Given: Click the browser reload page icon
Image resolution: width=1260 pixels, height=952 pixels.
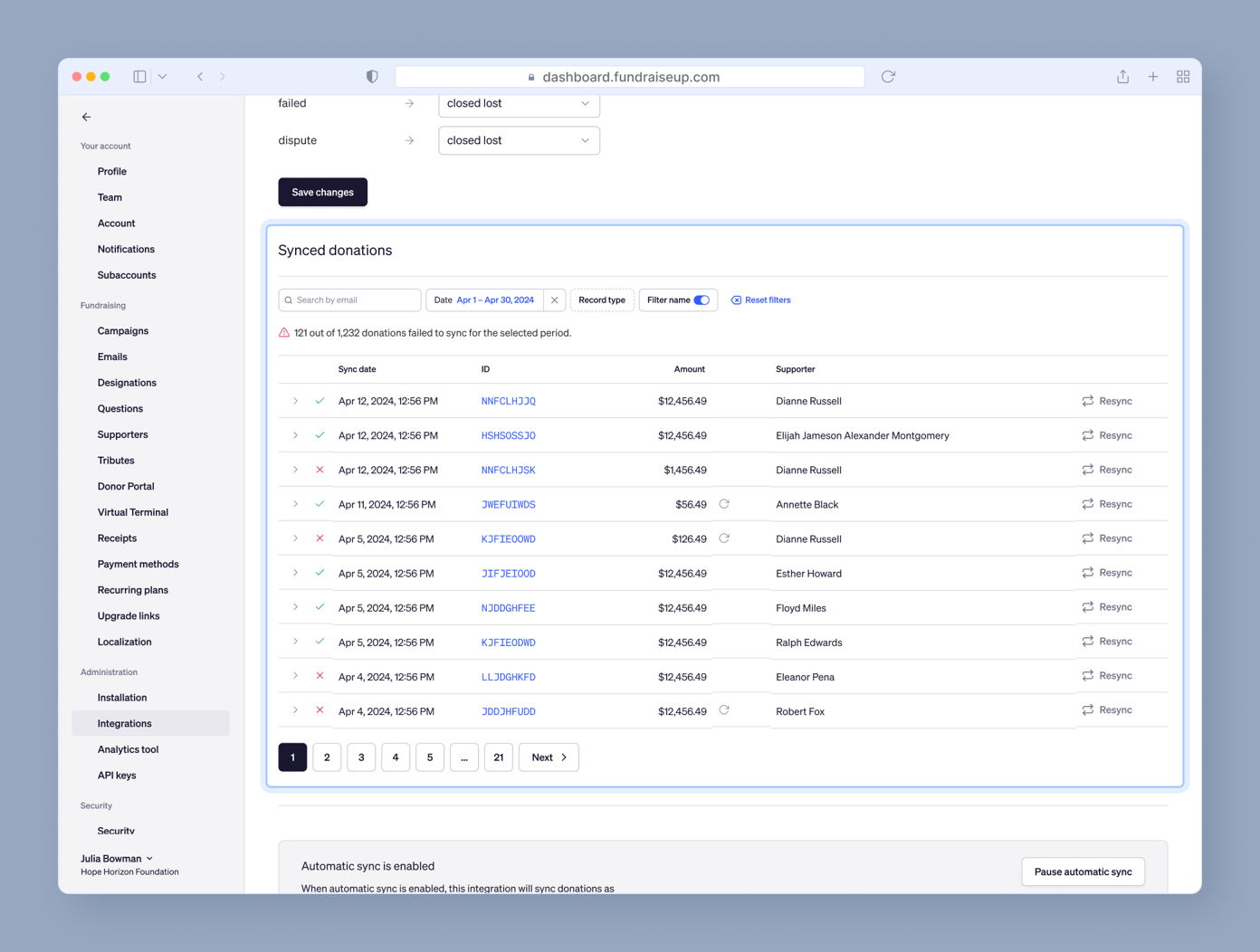Looking at the screenshot, I should [x=888, y=77].
